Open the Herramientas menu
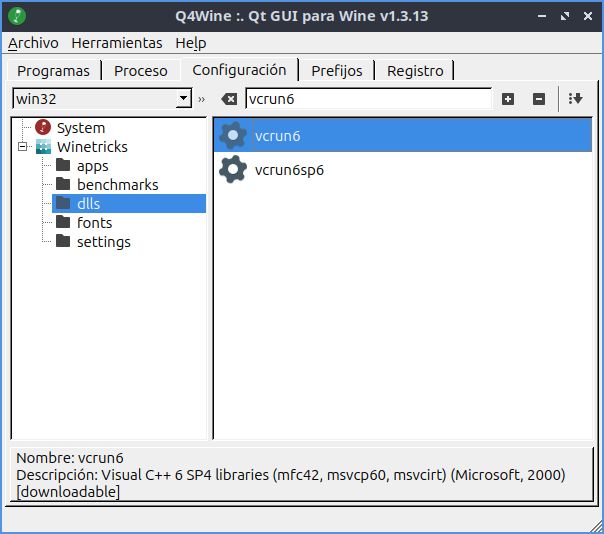The width and height of the screenshot is (604, 534). point(117,43)
